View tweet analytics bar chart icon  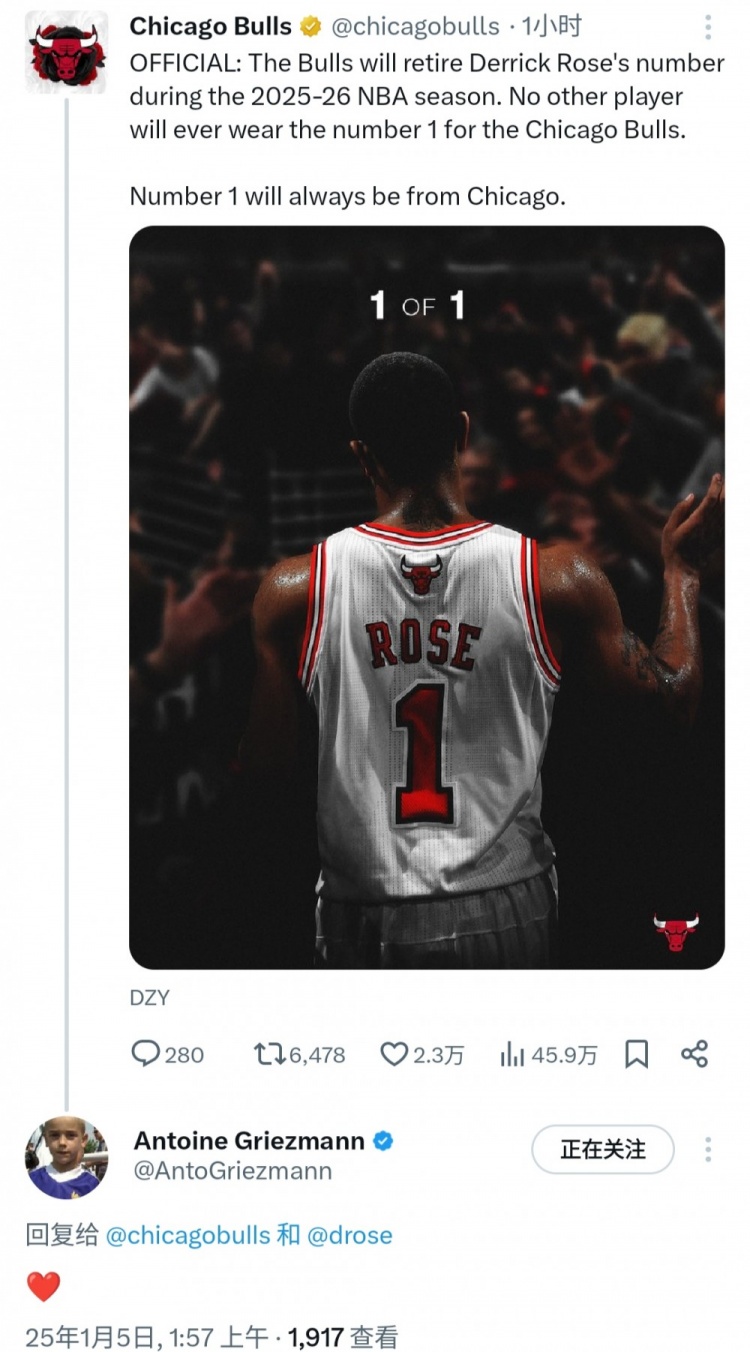[x=512, y=1054]
